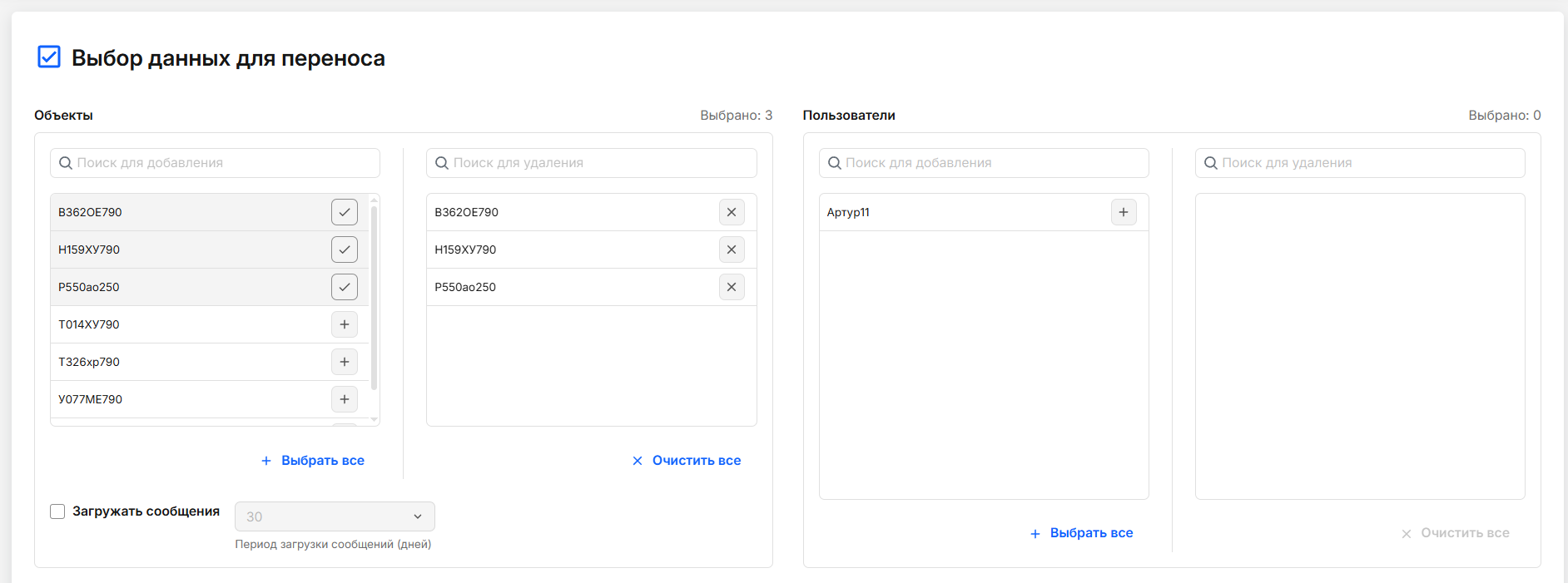Click Выбрать все under objects list
The height and width of the screenshot is (583, 1568).
pos(313,461)
